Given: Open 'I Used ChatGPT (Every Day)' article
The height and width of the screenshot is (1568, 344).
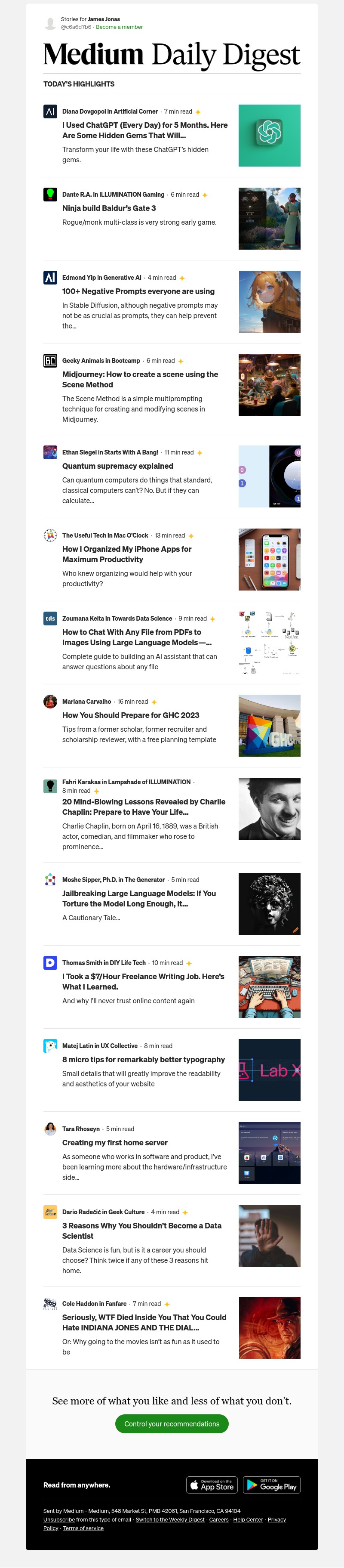Looking at the screenshot, I should pyautogui.click(x=144, y=130).
